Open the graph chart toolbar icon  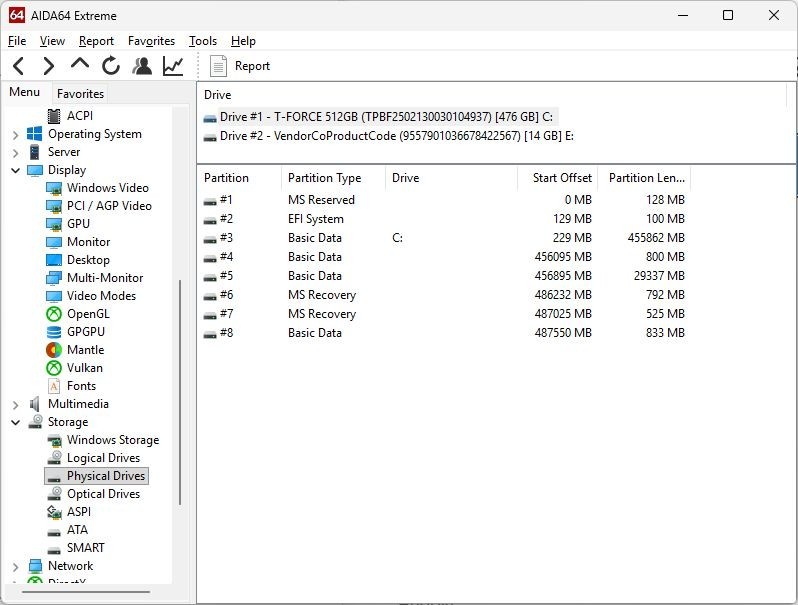173,66
